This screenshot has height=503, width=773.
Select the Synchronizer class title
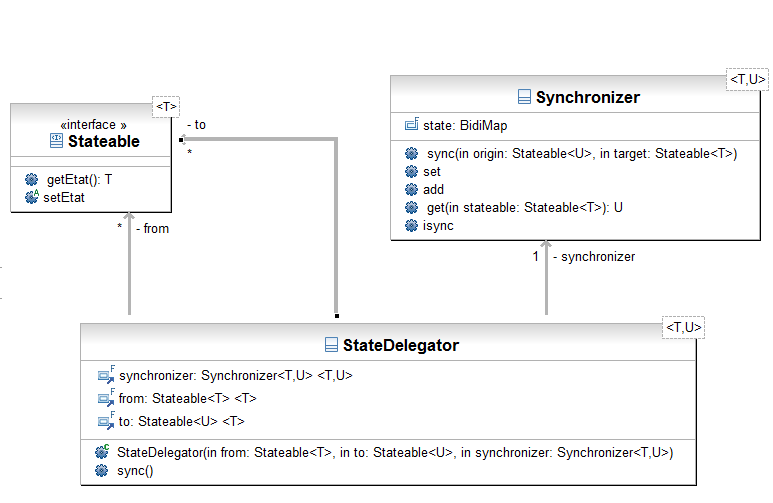[588, 97]
